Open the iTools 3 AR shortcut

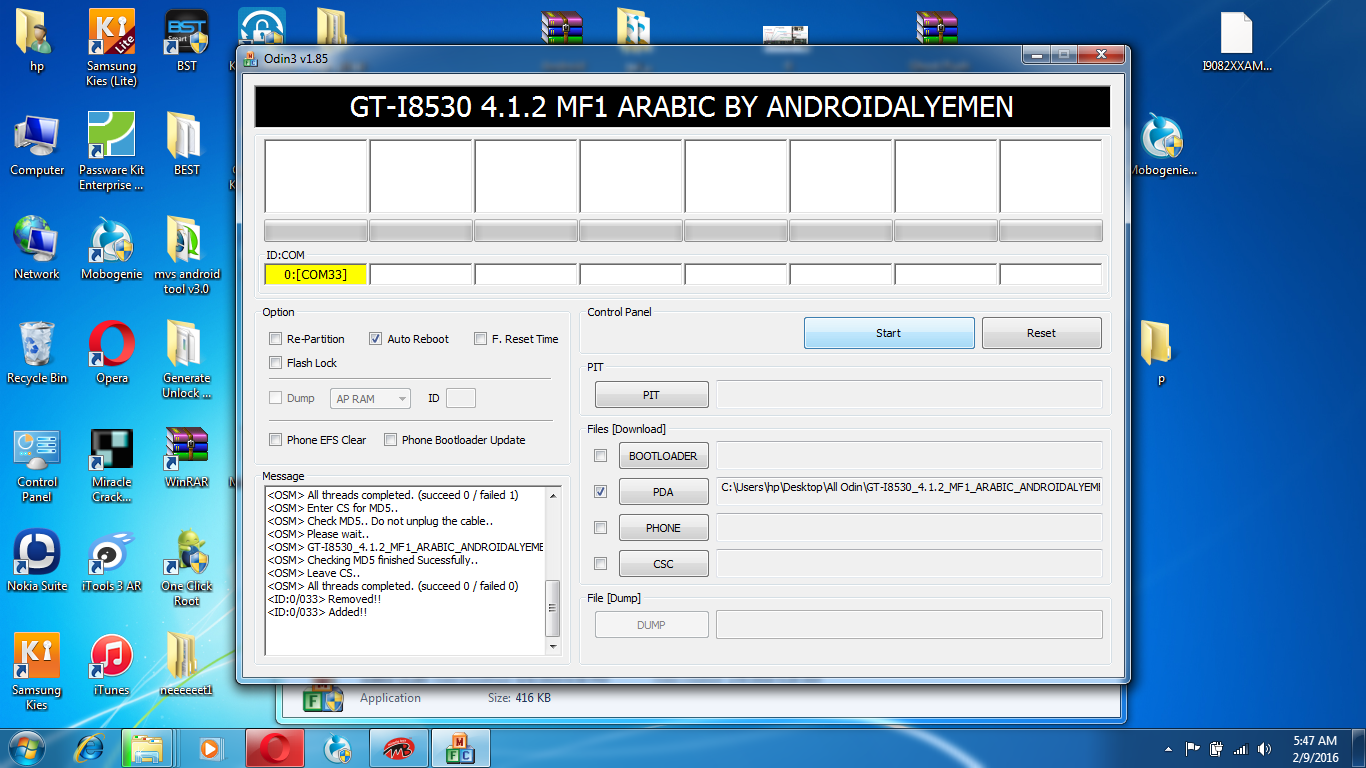(111, 560)
